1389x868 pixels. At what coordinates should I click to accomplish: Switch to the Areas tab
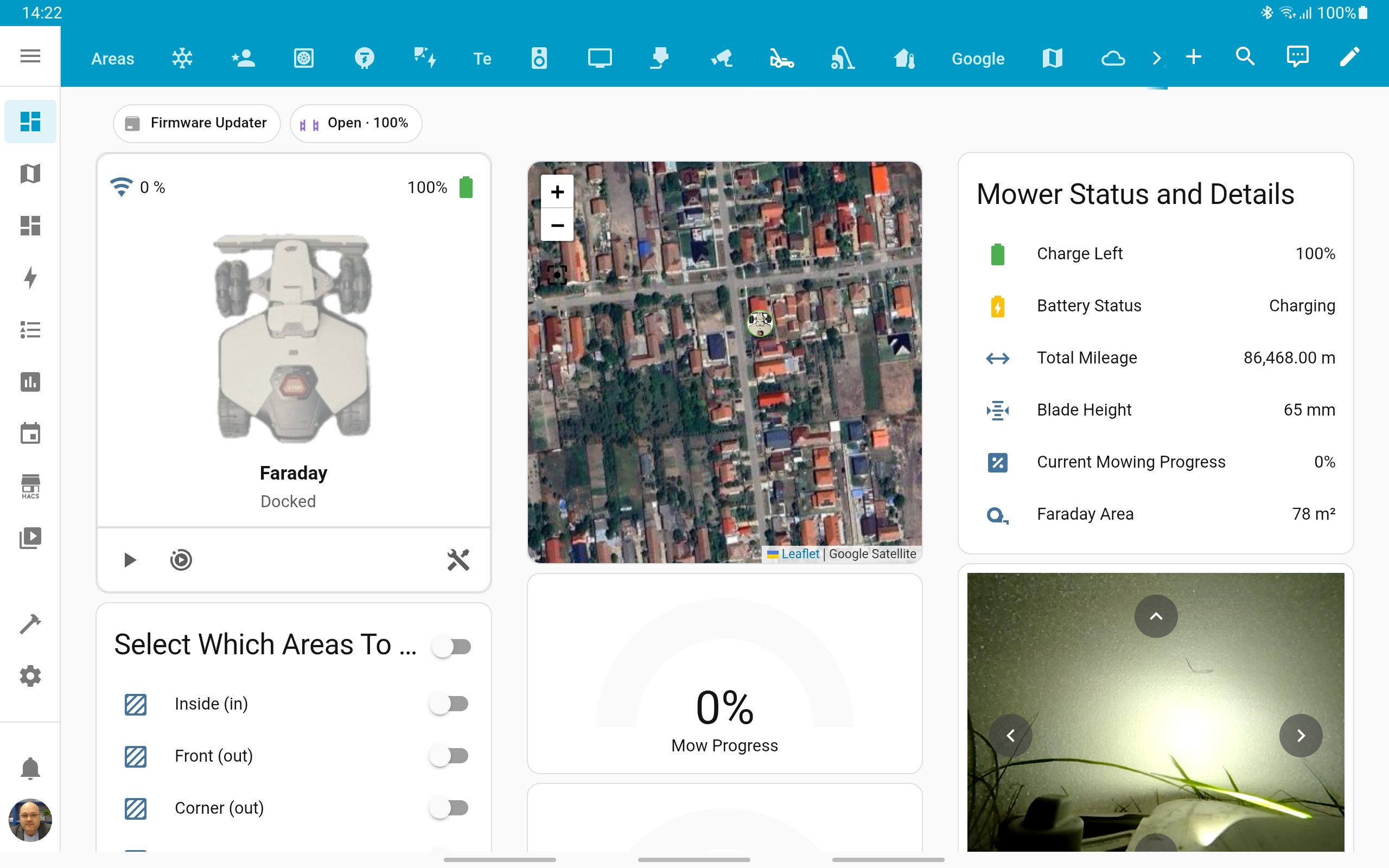click(112, 58)
